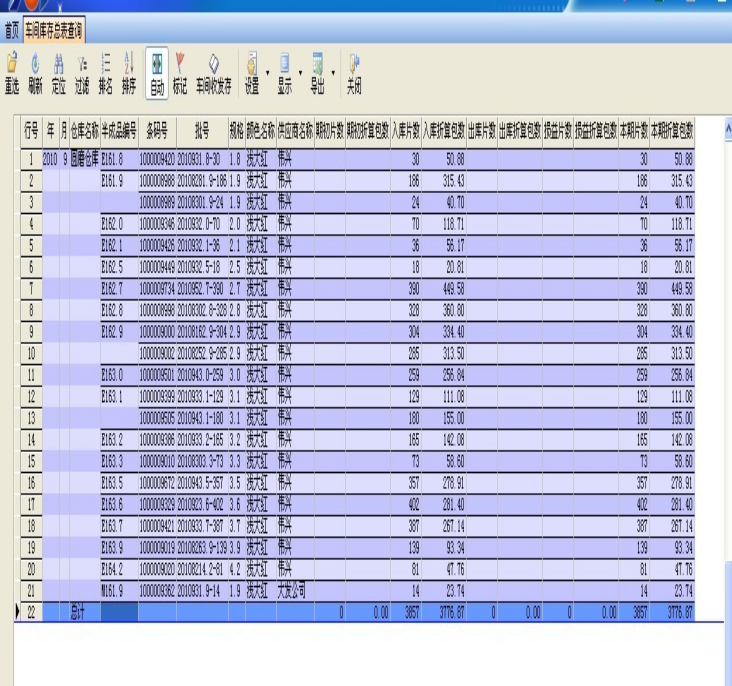The image size is (732, 686).
Task: Click the 批号 column header
Action: [202, 130]
